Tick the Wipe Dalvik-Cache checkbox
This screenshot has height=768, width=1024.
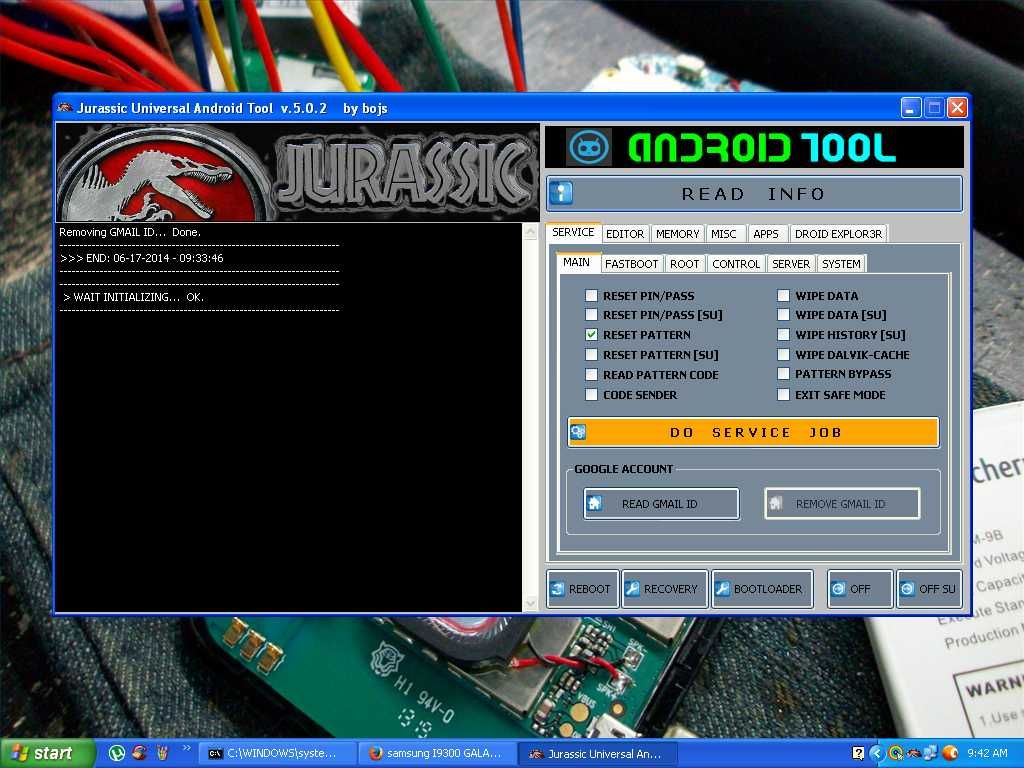(x=784, y=355)
